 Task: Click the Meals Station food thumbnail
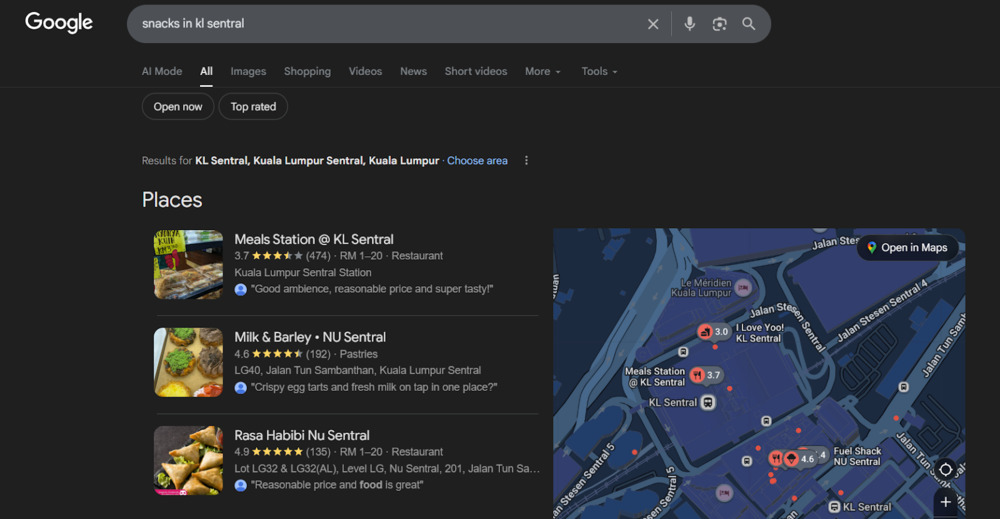(x=189, y=265)
